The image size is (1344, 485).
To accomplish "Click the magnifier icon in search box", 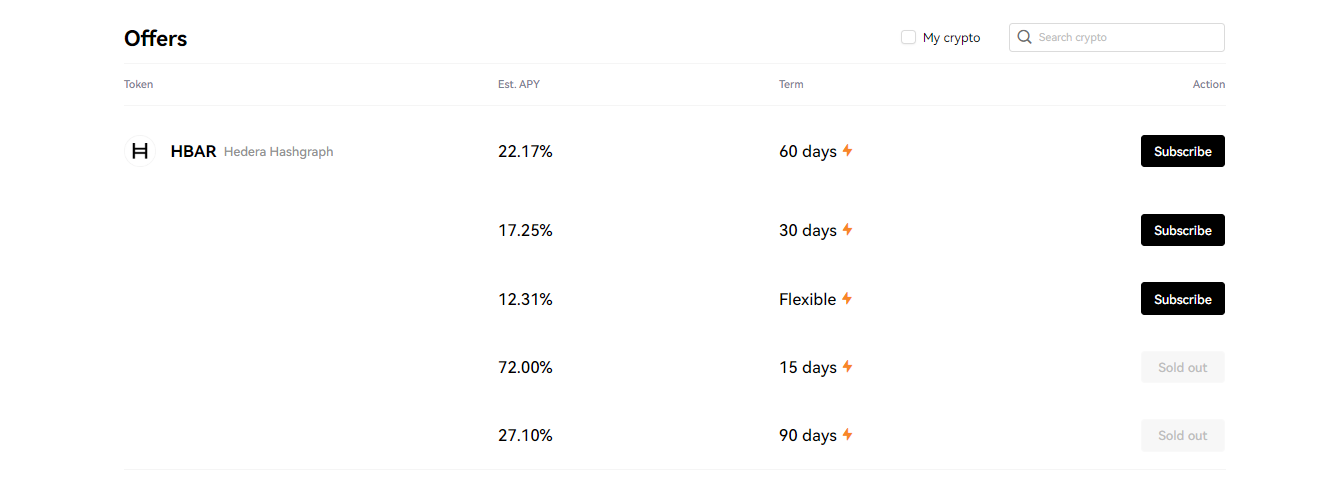I will coord(1024,37).
